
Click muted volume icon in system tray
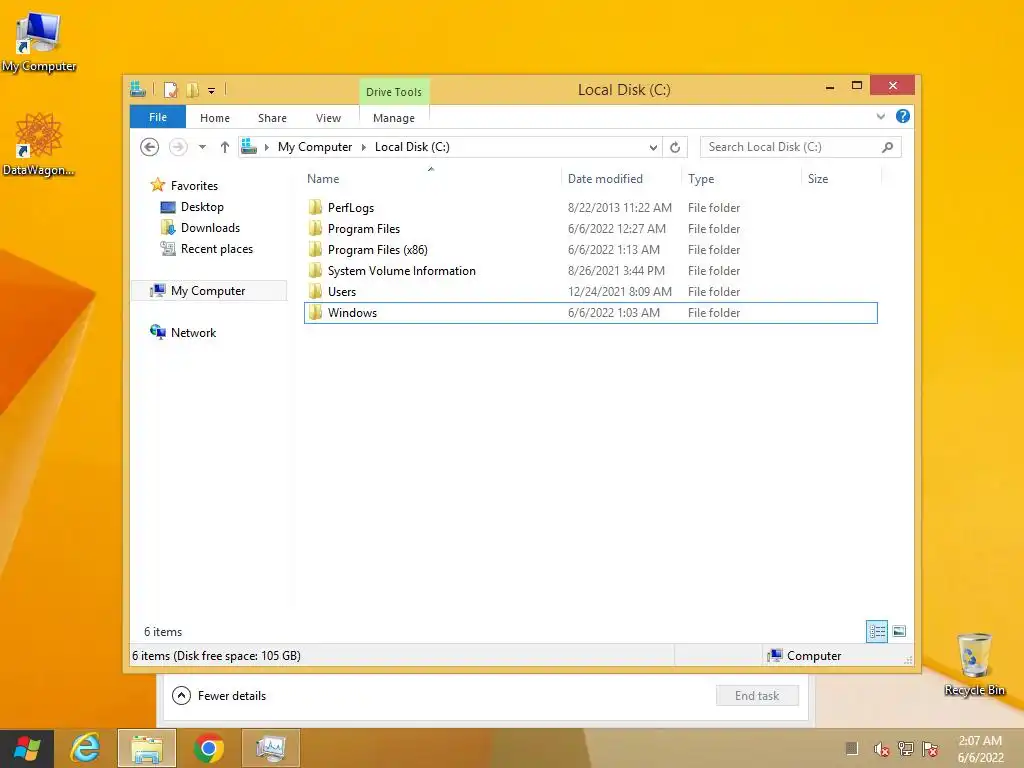click(881, 749)
